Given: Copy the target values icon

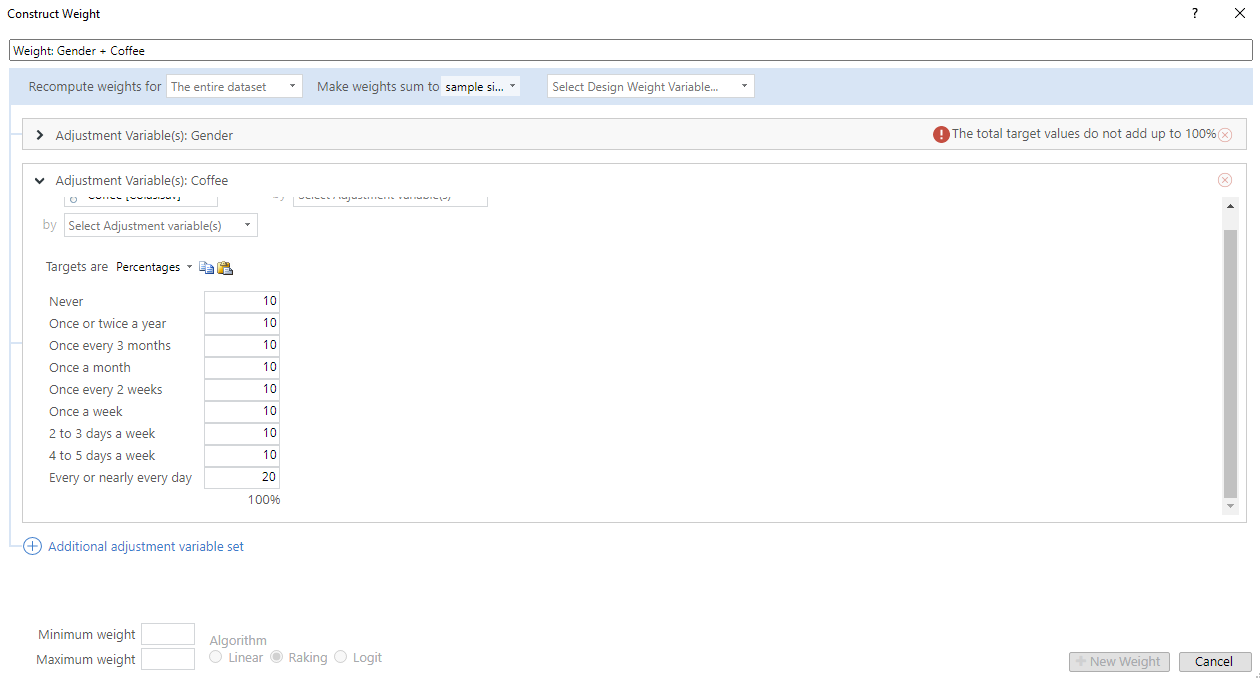Looking at the screenshot, I should (x=206, y=268).
